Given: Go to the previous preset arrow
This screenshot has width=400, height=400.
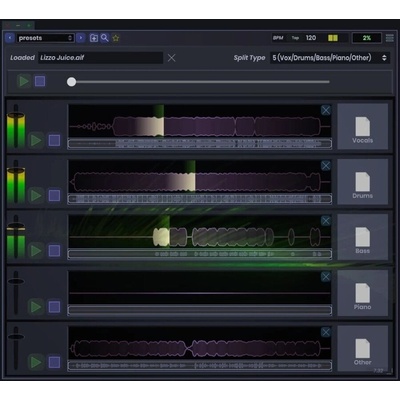Looking at the screenshot, I should coord(10,38).
